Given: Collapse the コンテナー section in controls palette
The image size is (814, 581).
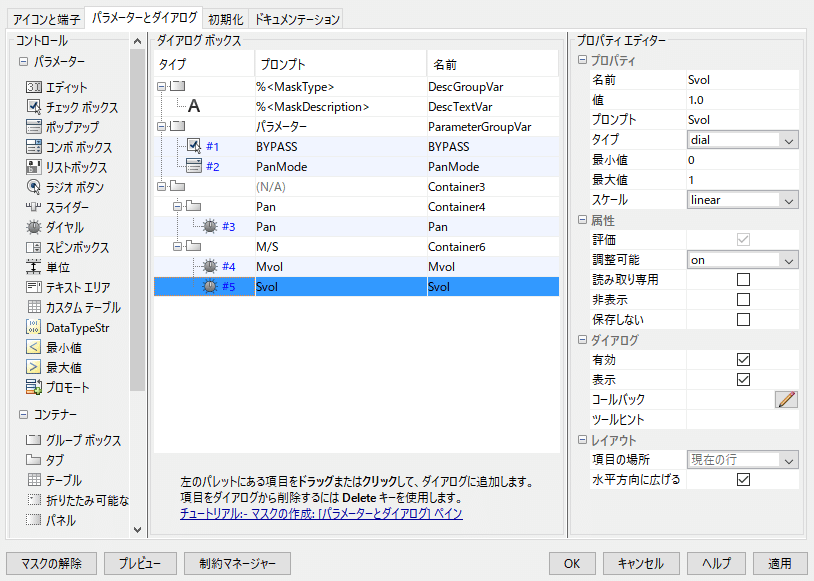Looking at the screenshot, I should click(x=23, y=414).
